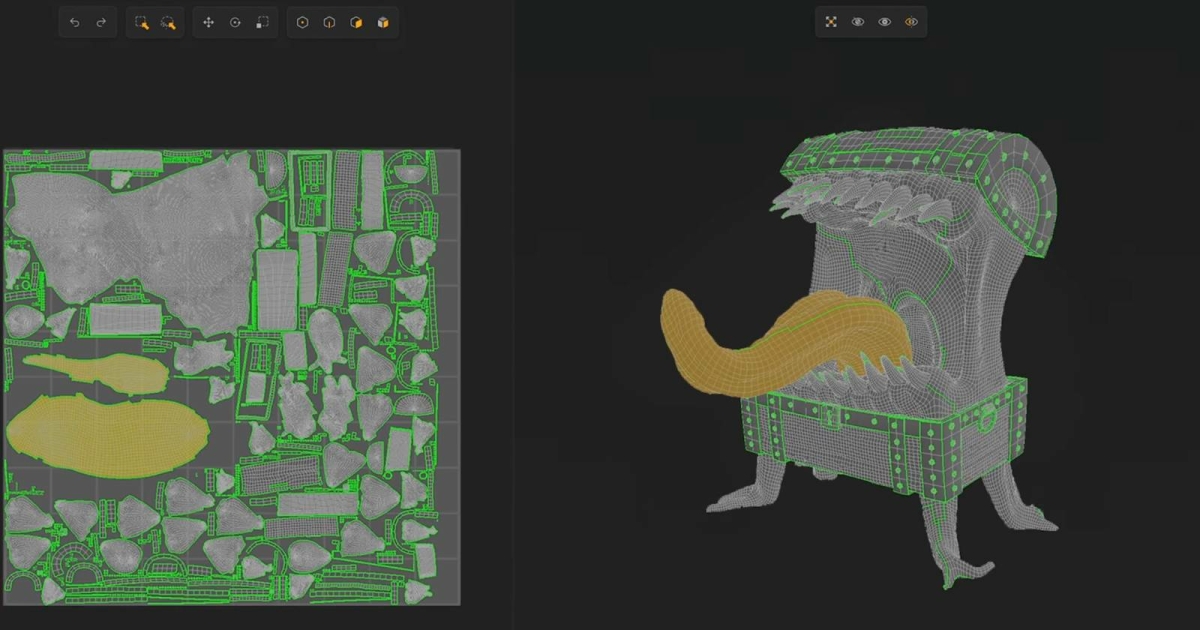Click the Redo arrow icon
The width and height of the screenshot is (1200, 630).
click(x=101, y=22)
